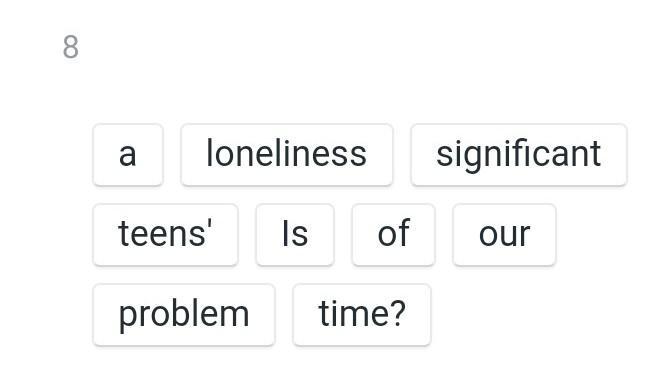Screen dimensions: 671x387
Task: Tap the "of" word tile
Action: pos(393,235)
